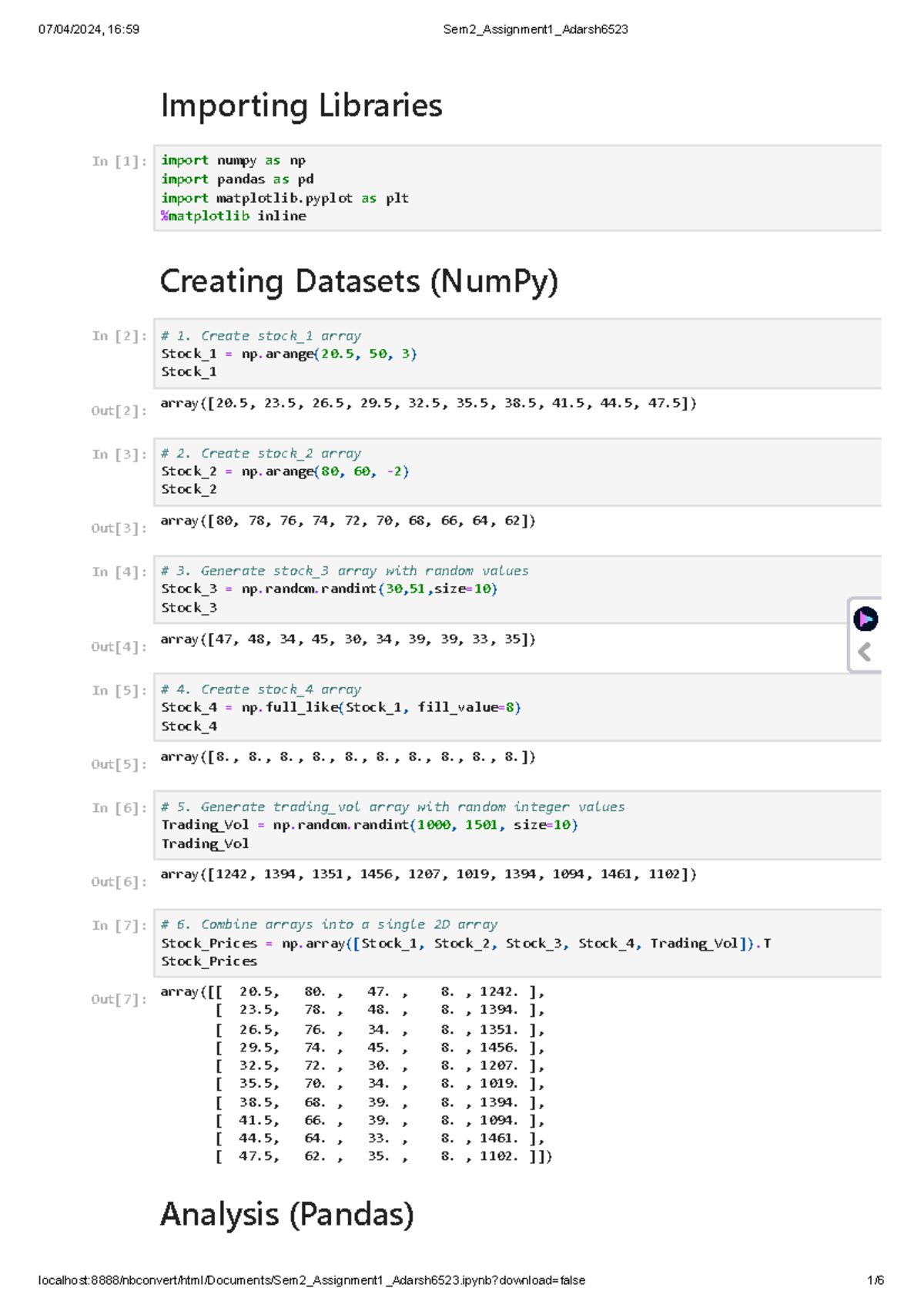
Task: Click code 'np.random.randint(30,51,size=10)'
Action: pyautogui.click(x=370, y=589)
